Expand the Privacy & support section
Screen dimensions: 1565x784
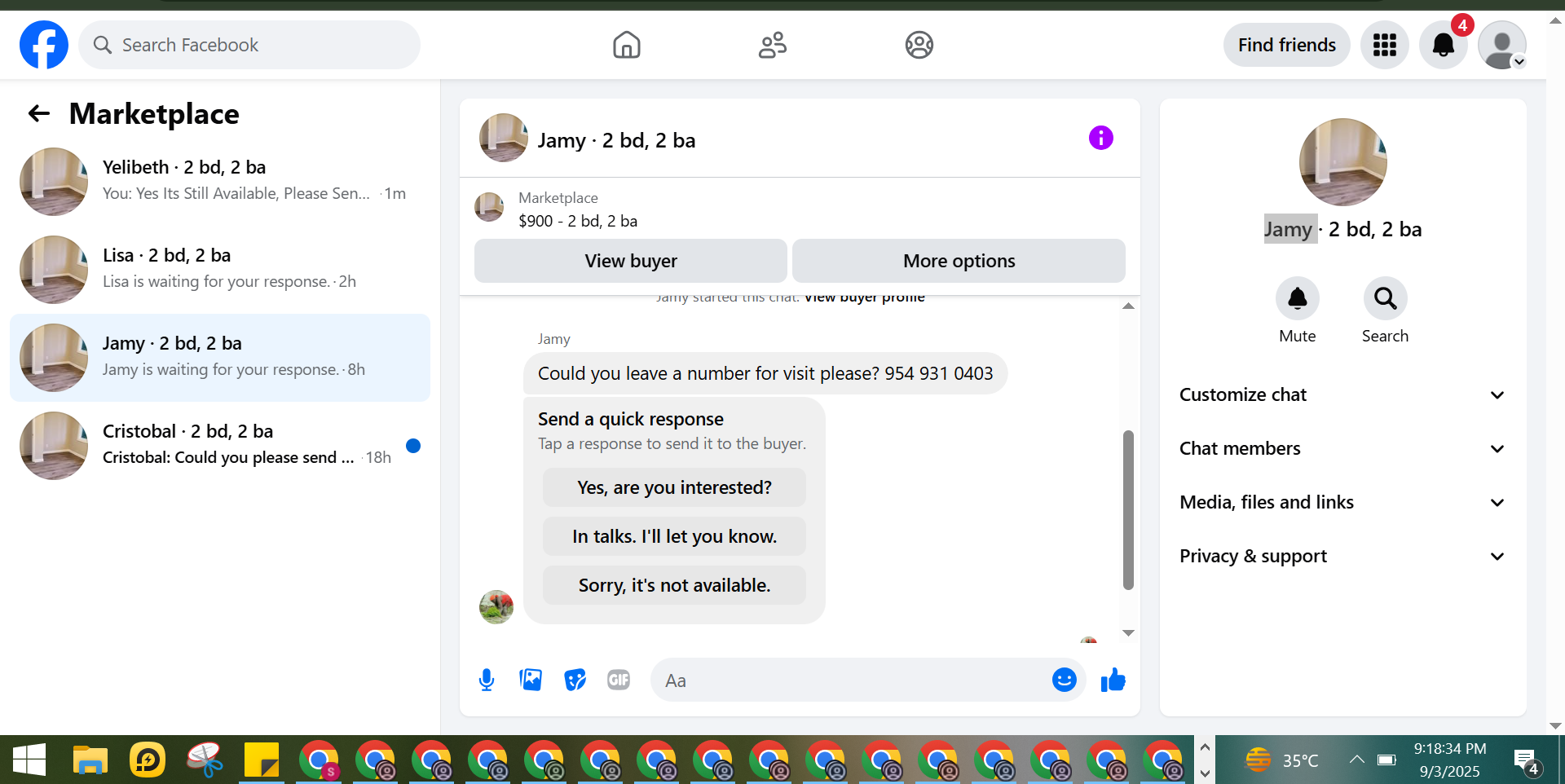(x=1342, y=557)
